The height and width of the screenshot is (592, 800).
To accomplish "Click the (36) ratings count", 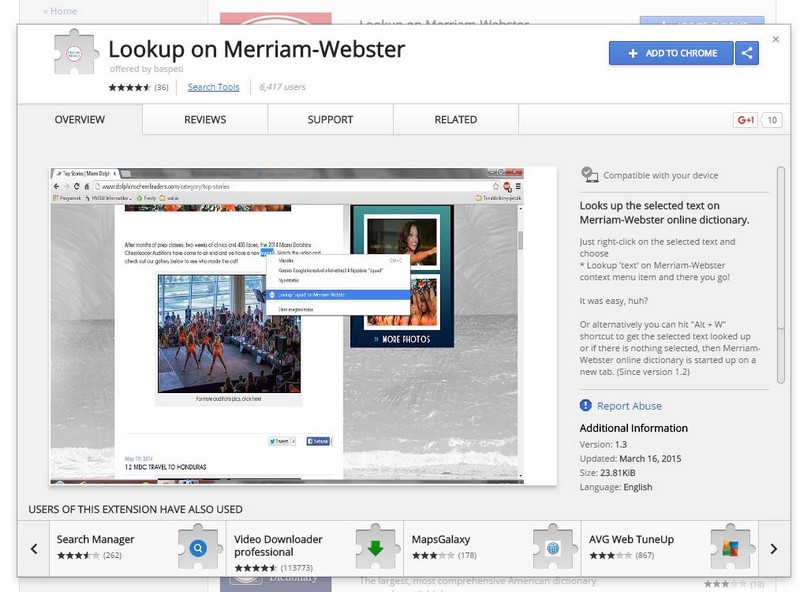I will (x=161, y=87).
